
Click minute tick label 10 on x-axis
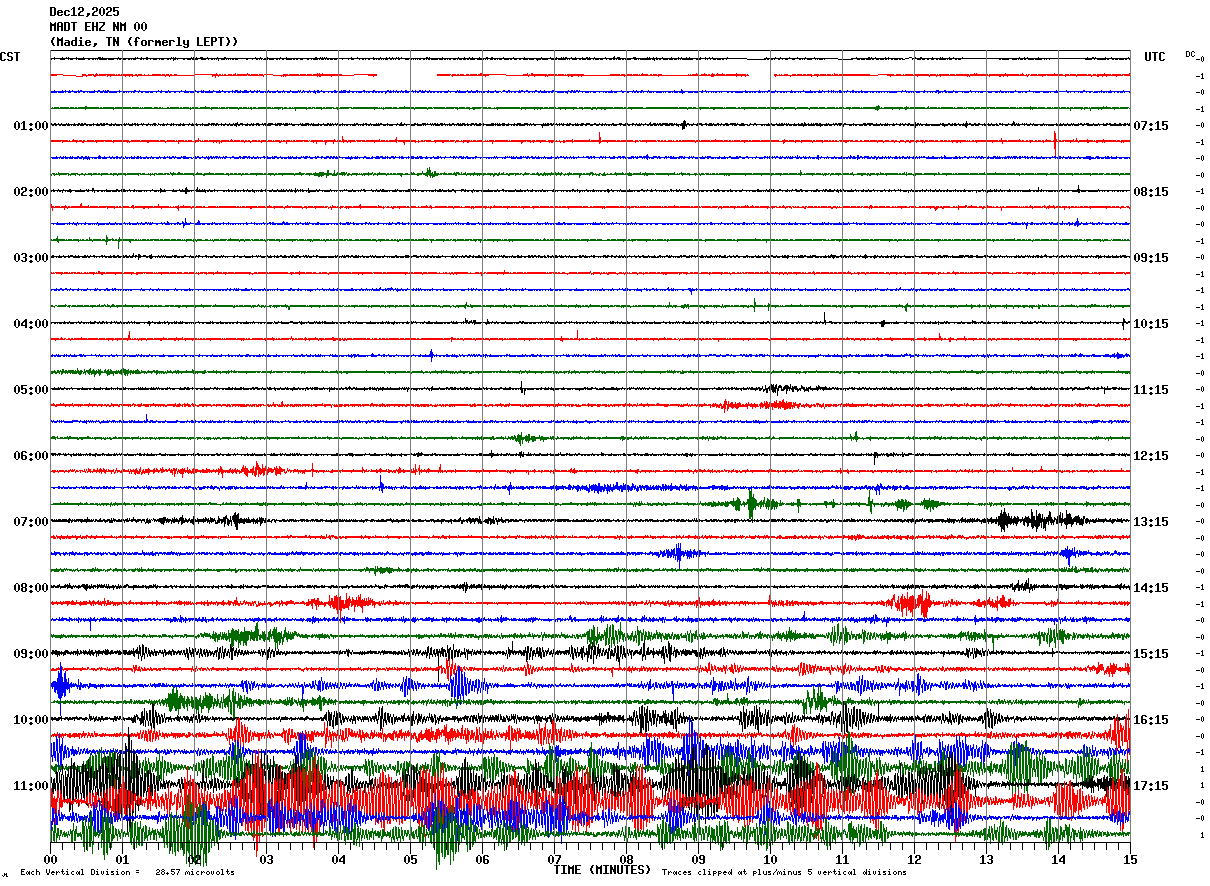coord(771,860)
